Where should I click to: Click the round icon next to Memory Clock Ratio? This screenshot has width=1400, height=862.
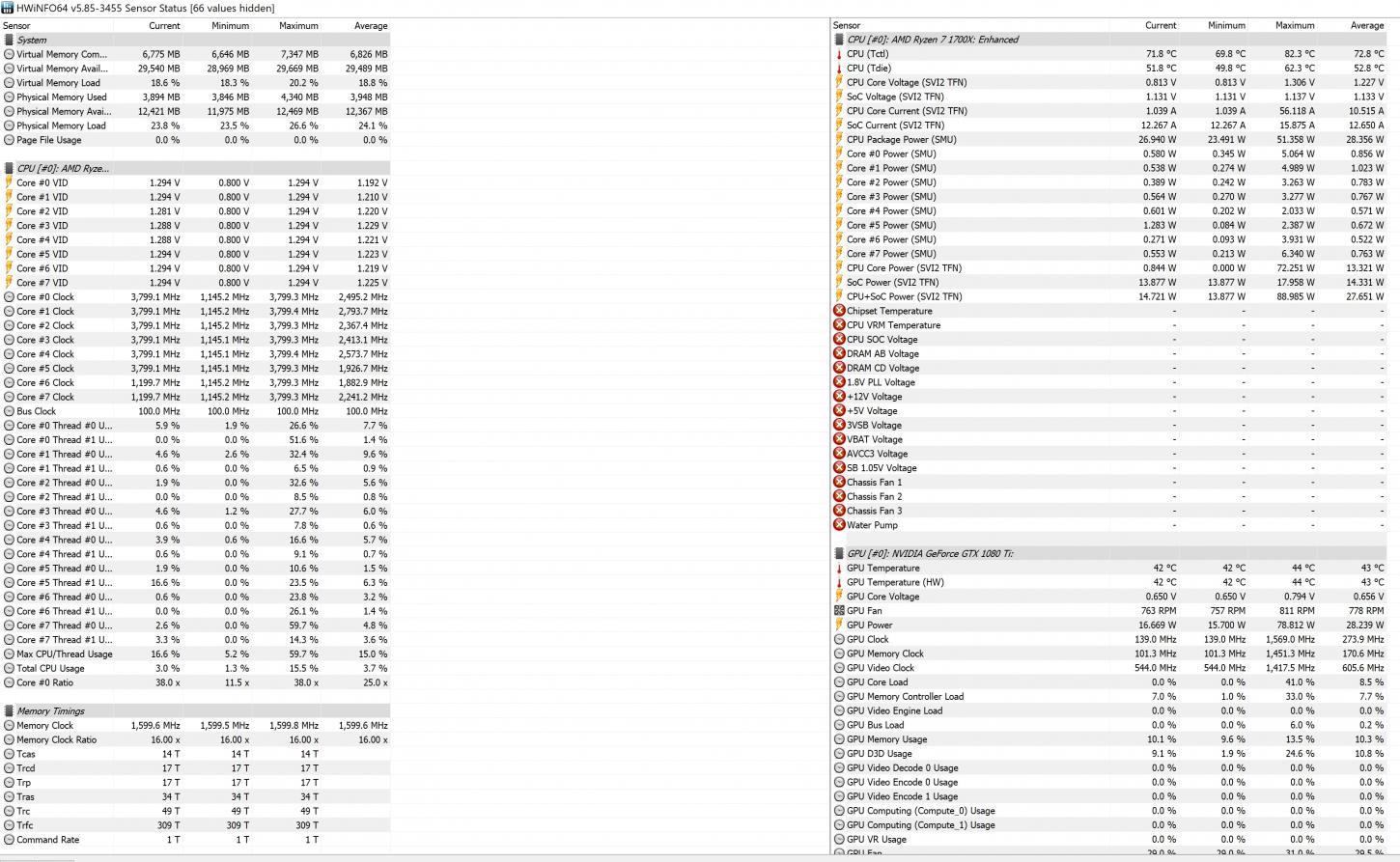click(x=9, y=739)
